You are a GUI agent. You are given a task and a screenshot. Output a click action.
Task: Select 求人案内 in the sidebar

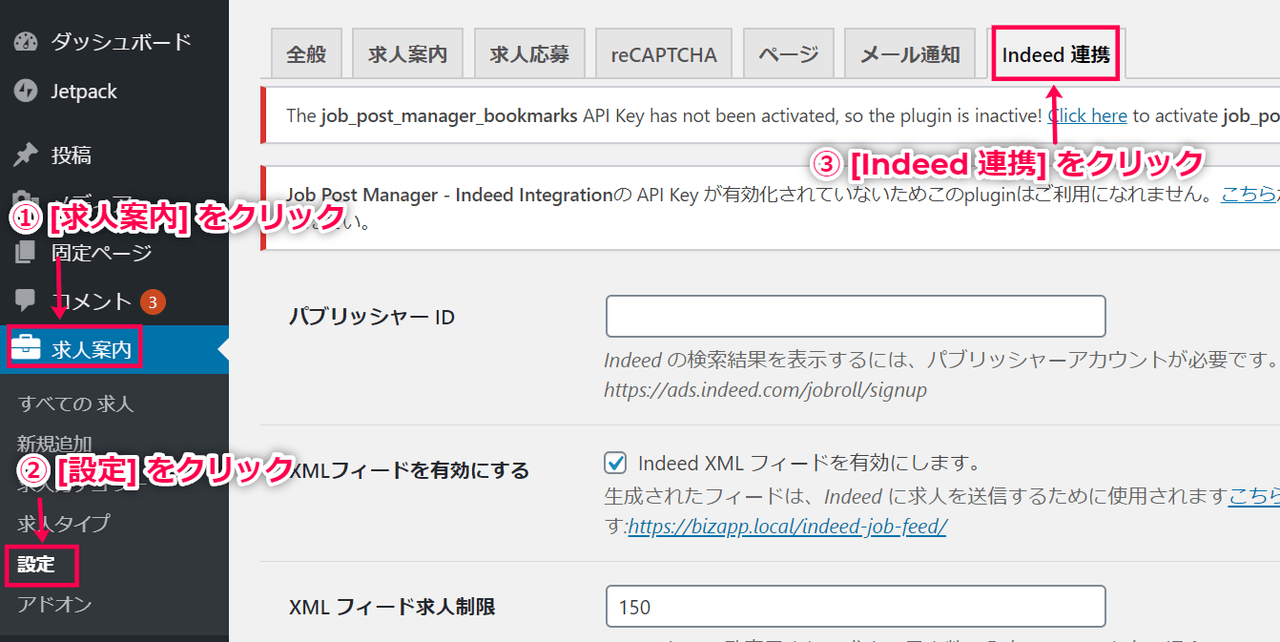114,349
